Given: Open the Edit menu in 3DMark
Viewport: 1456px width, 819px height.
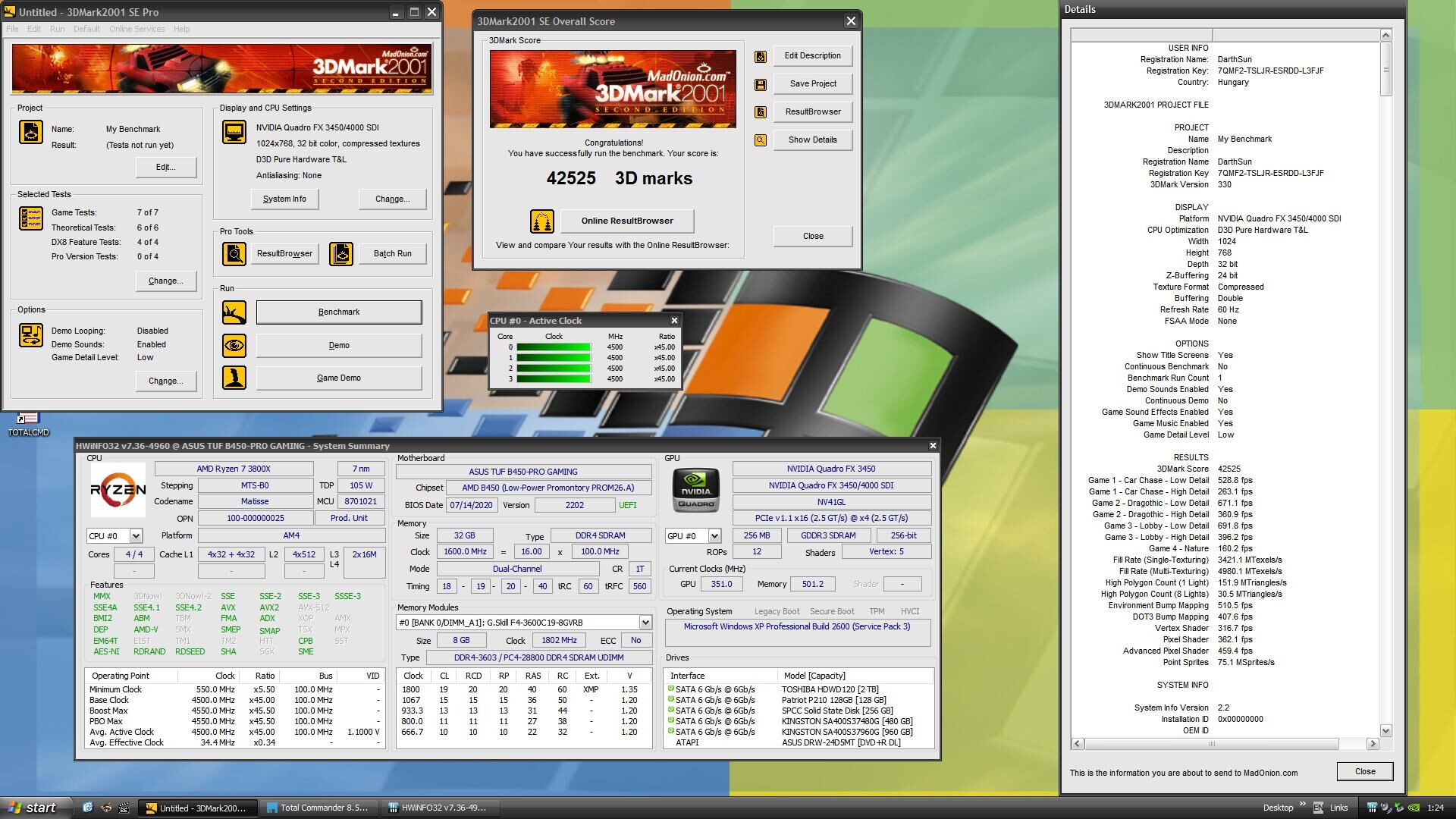Looking at the screenshot, I should point(34,29).
